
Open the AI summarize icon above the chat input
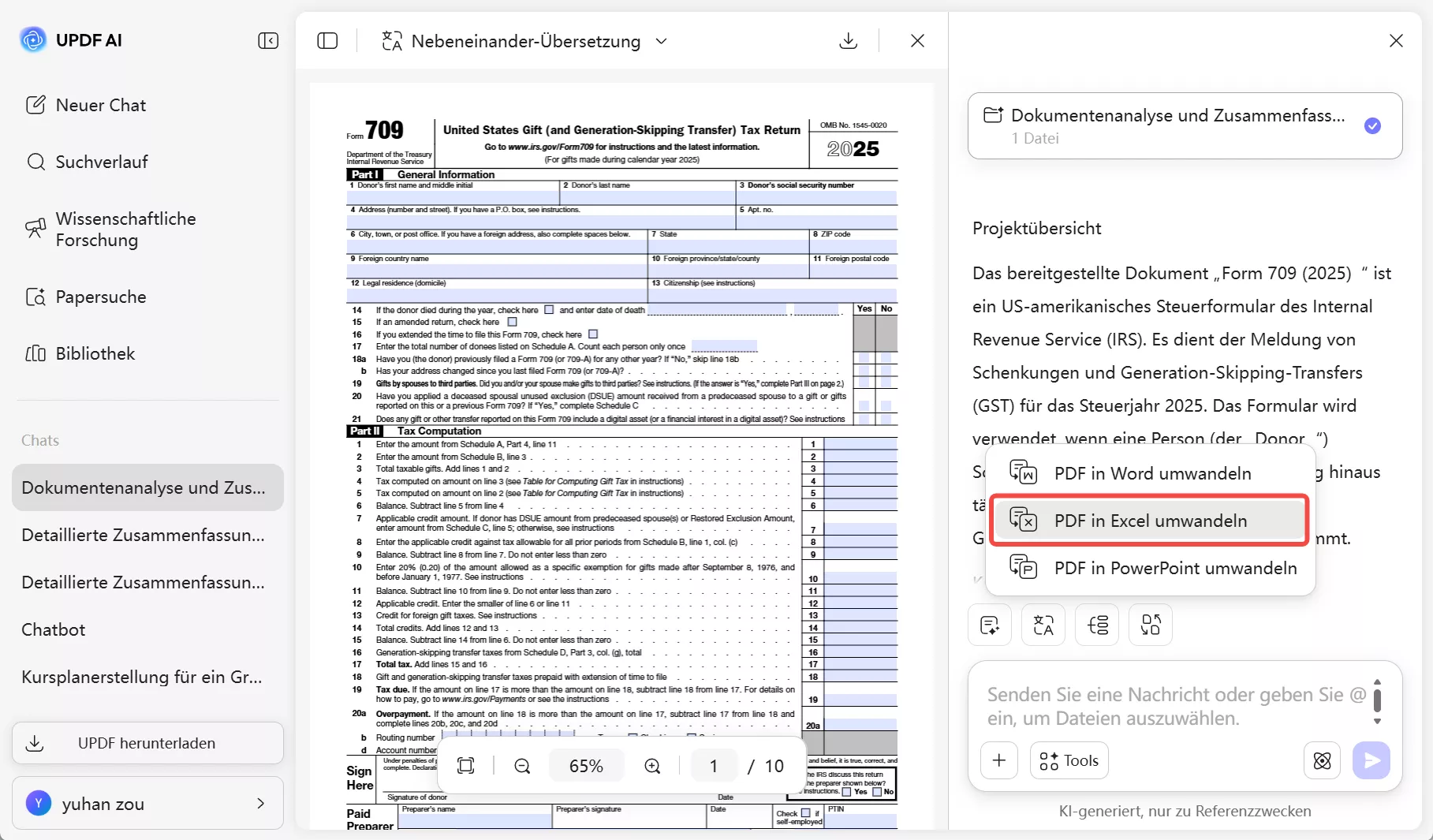tap(989, 625)
